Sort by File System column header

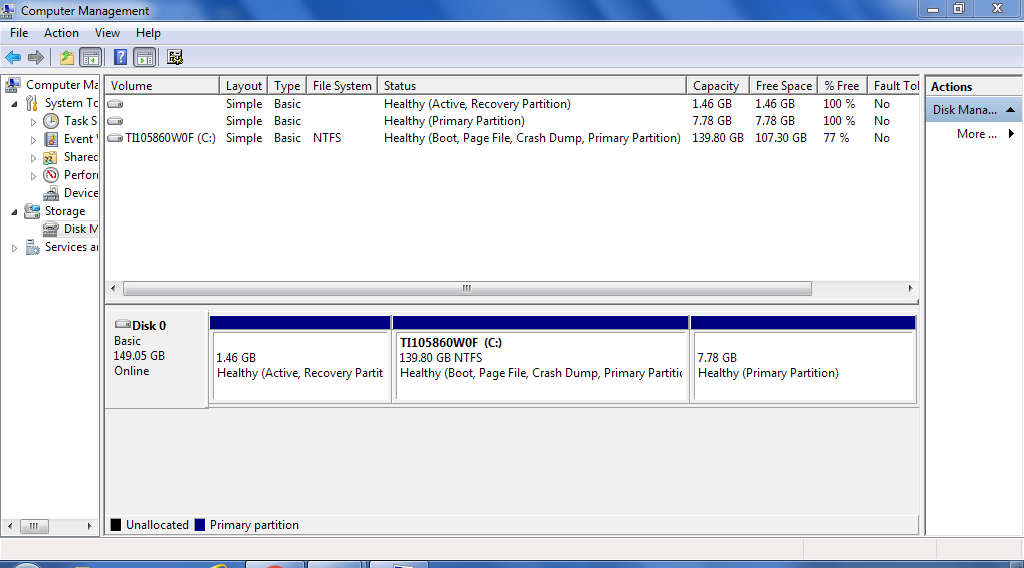[x=342, y=86]
